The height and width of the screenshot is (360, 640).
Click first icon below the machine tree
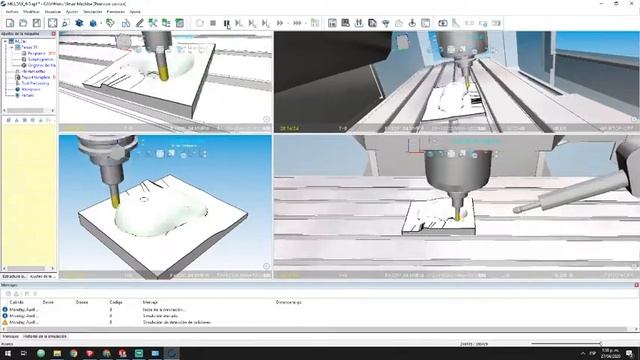[8, 120]
